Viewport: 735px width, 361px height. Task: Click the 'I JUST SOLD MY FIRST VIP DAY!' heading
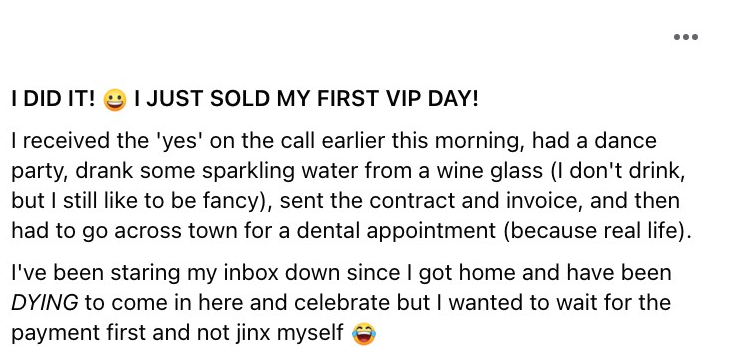307,98
